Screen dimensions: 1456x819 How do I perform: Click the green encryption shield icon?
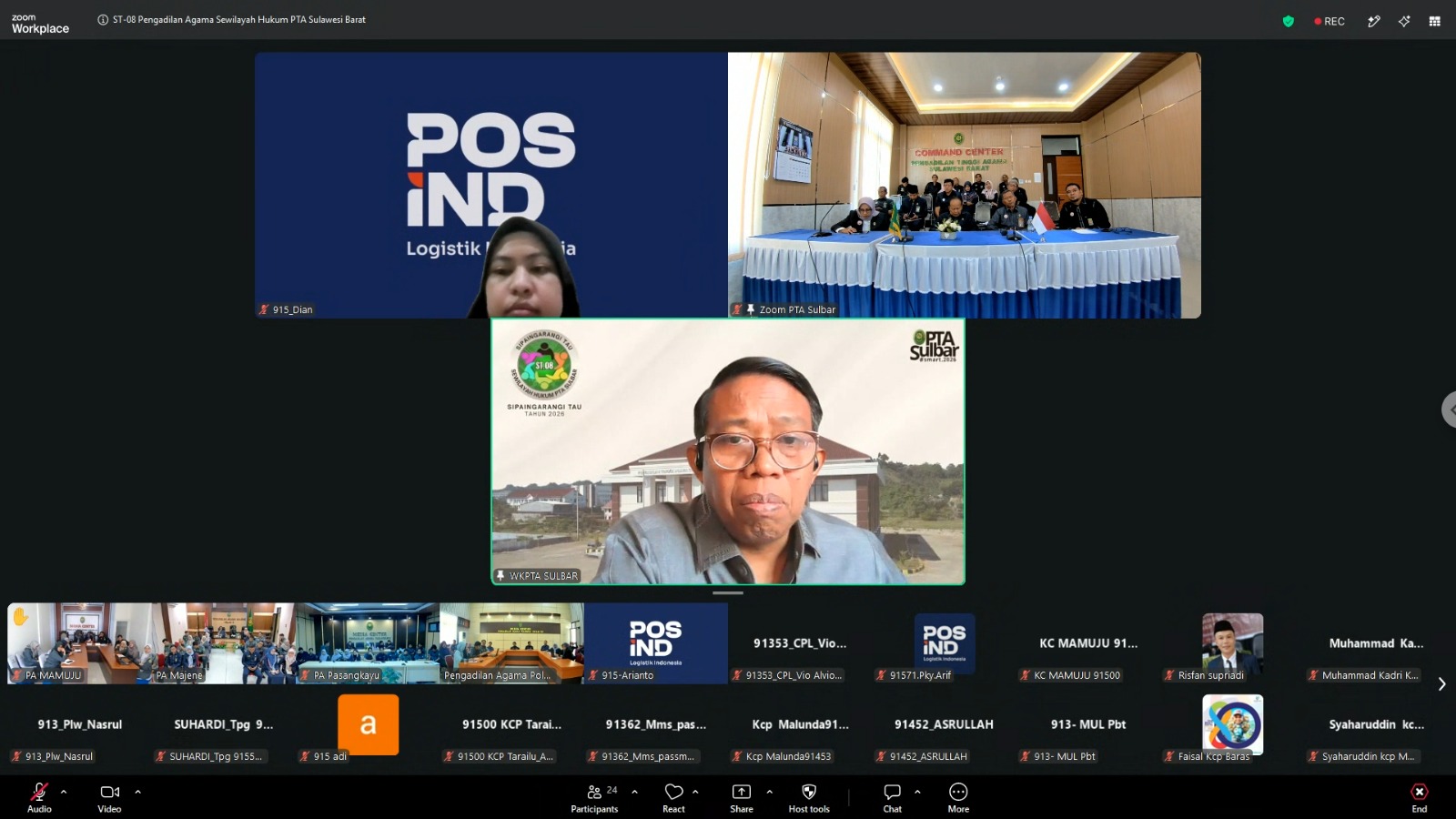coord(1288,21)
